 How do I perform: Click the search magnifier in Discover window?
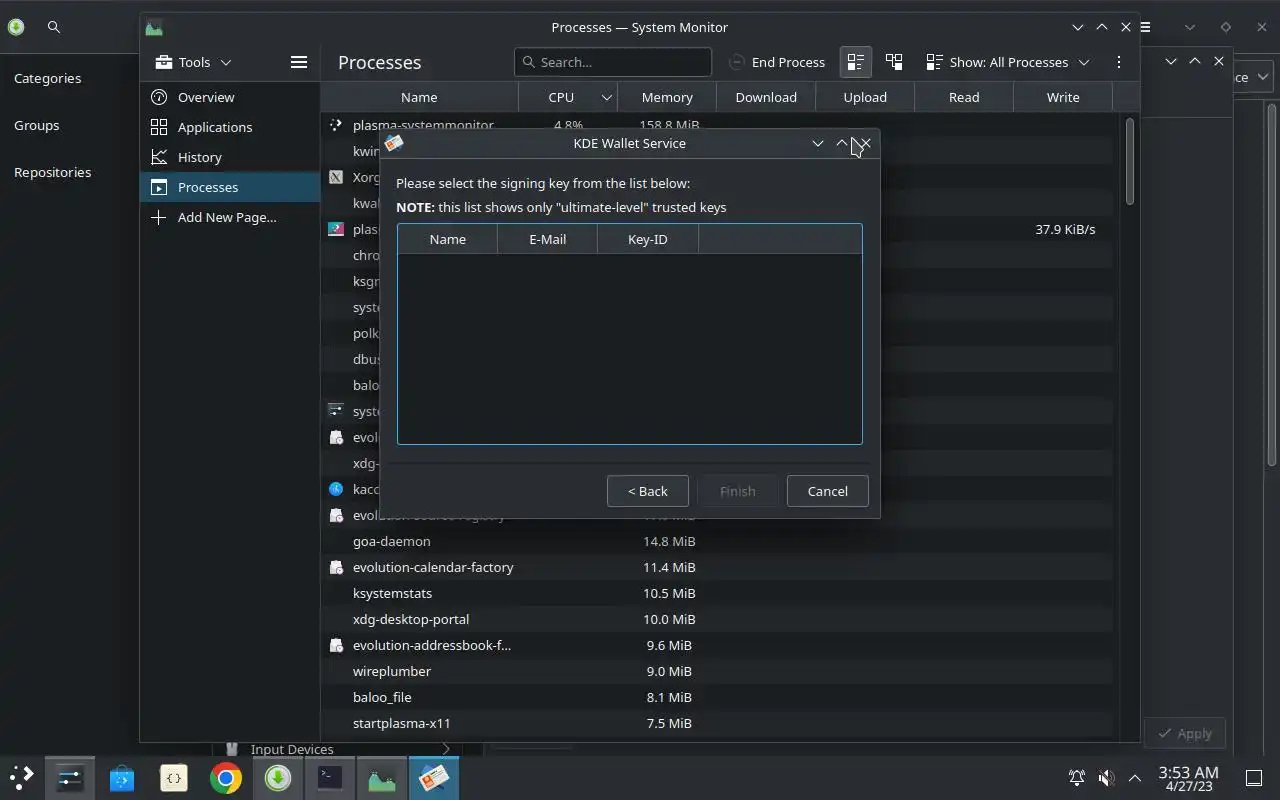(x=54, y=27)
